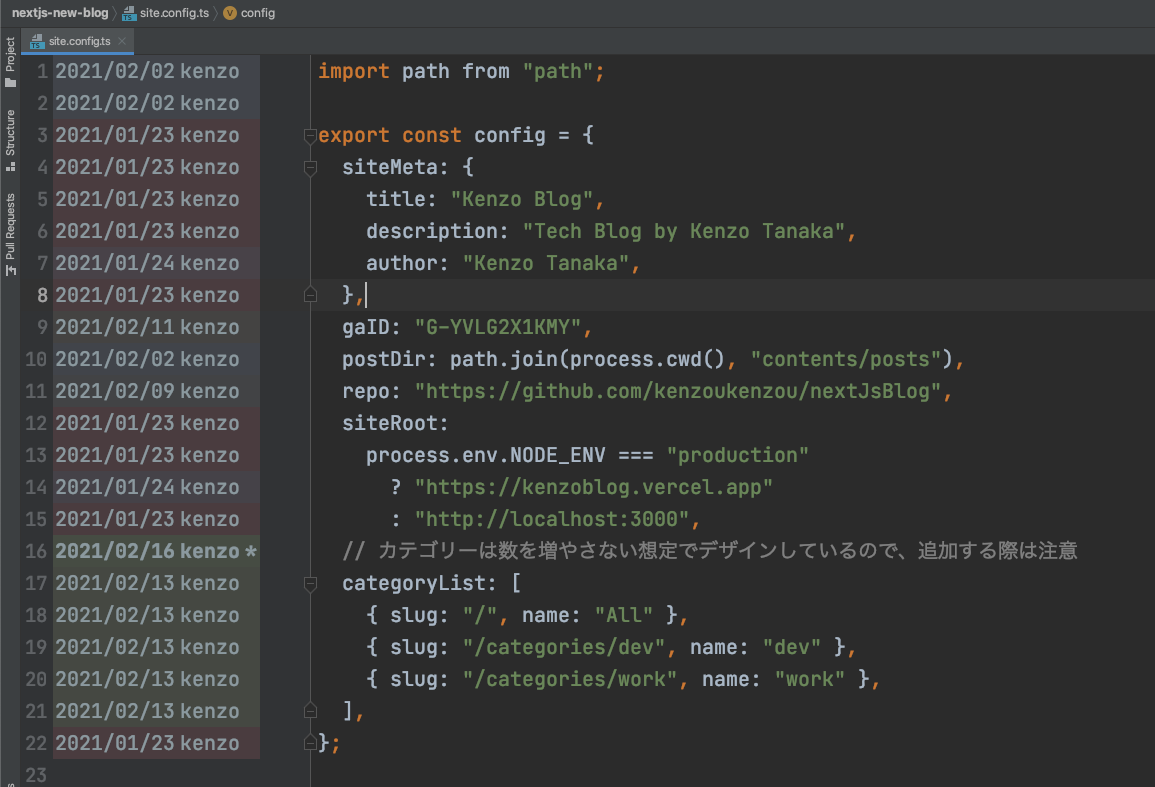Click the 2021/02/16 annotation with asterisk
Screen dimensions: 1155x787
(156, 552)
